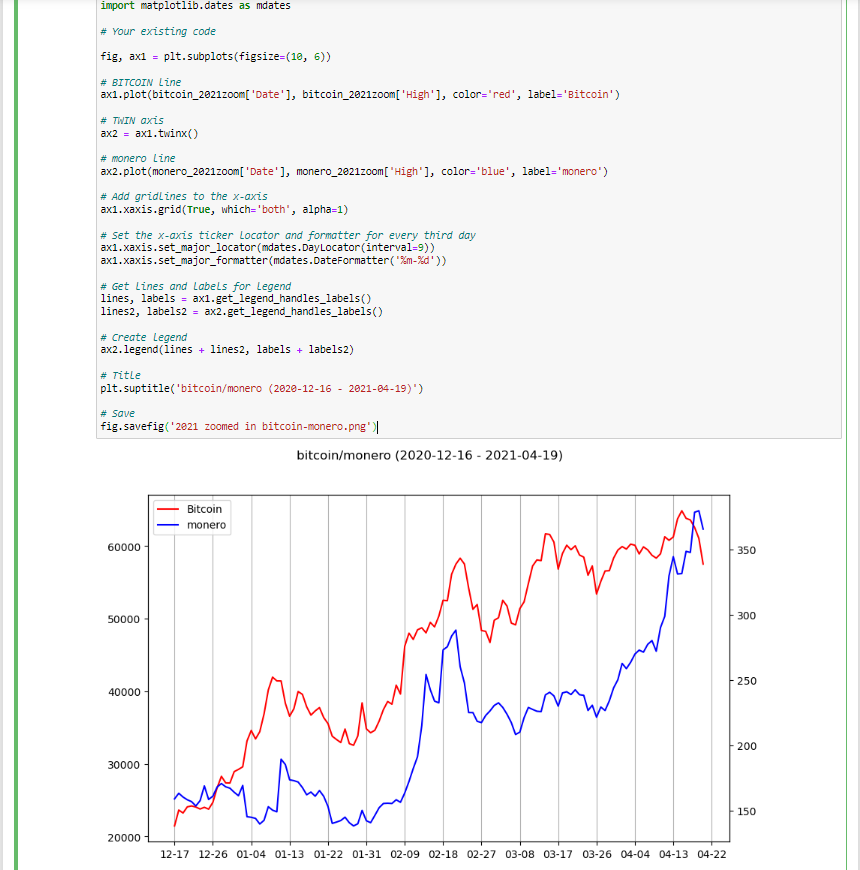This screenshot has width=860, height=870.
Task: Click the '03-08' x-axis tick label
Action: coord(520,854)
